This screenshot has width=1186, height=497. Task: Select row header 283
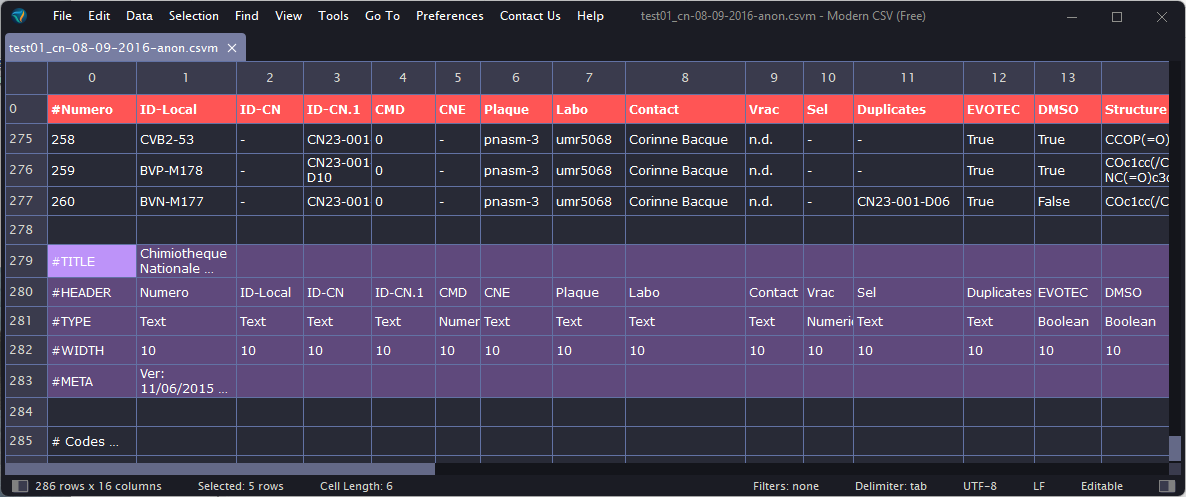(26, 381)
